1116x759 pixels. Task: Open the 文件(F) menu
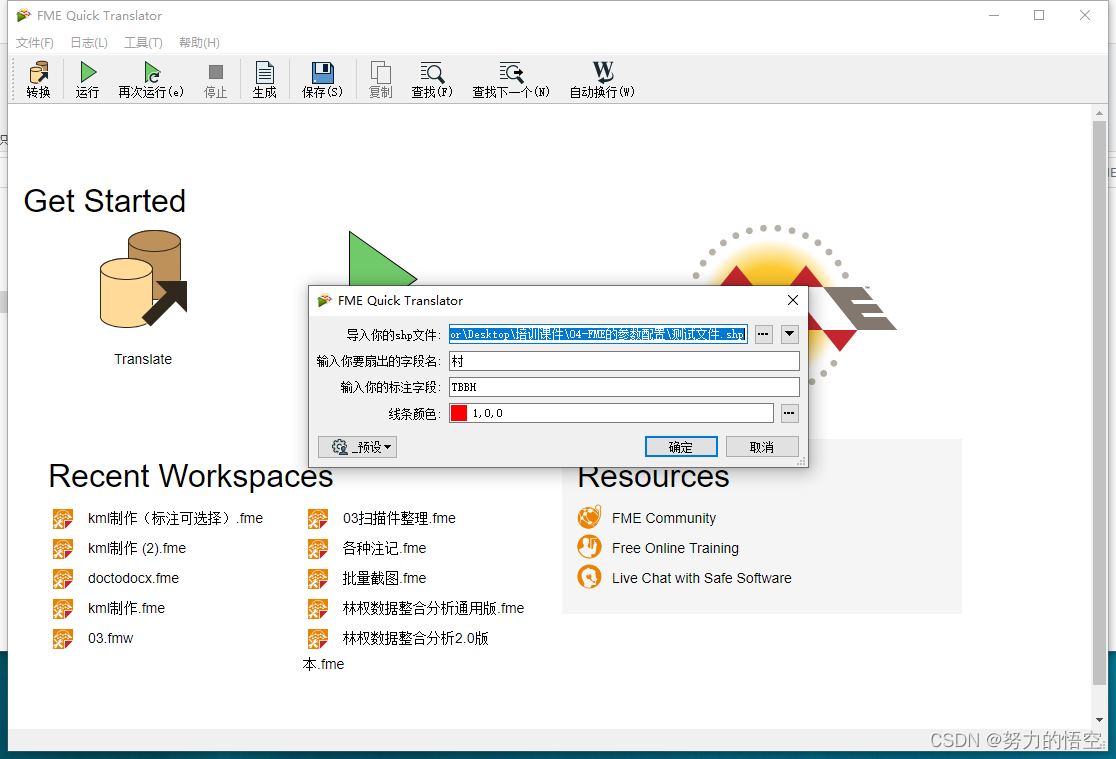[x=35, y=43]
